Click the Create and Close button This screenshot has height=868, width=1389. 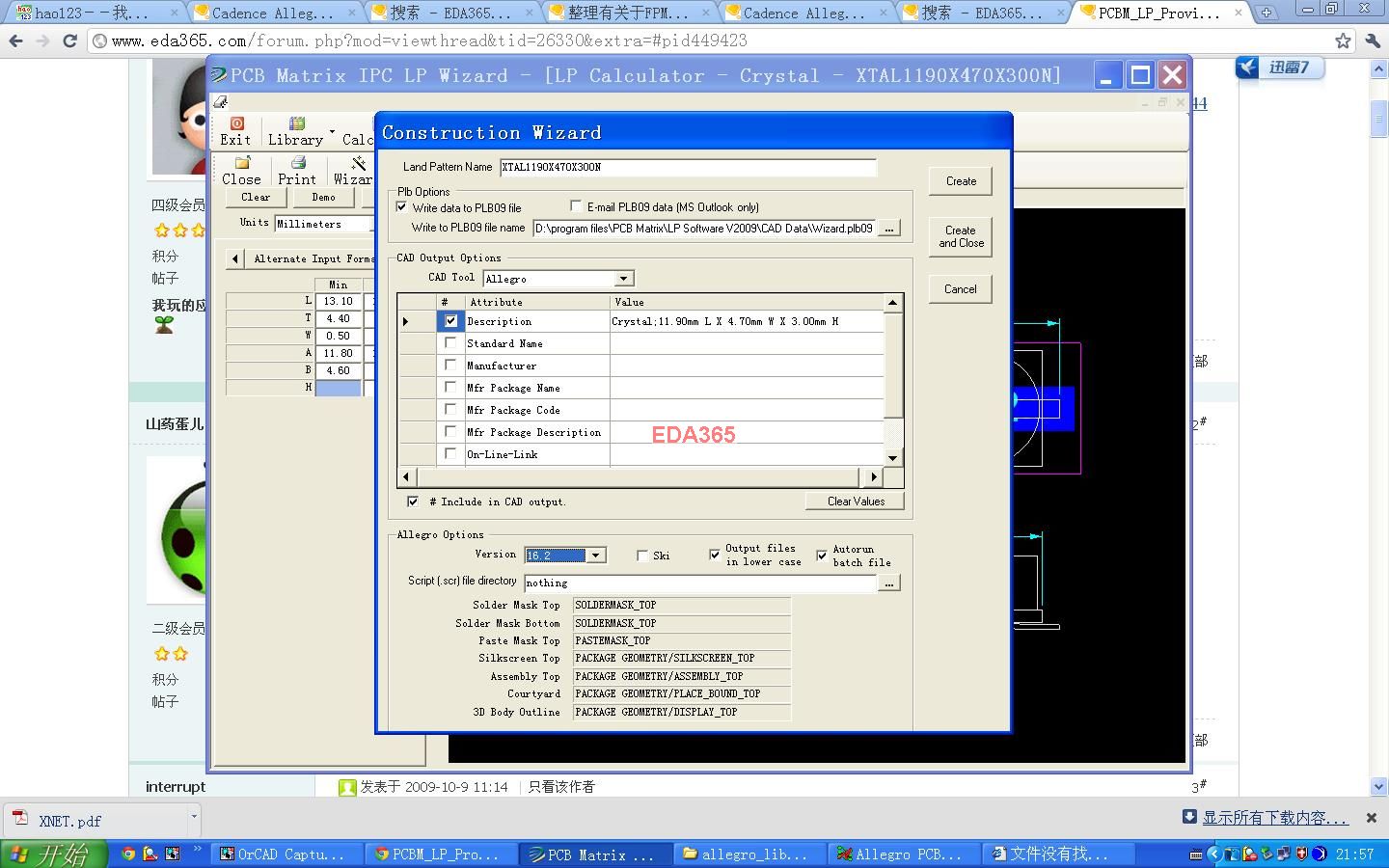tap(960, 236)
